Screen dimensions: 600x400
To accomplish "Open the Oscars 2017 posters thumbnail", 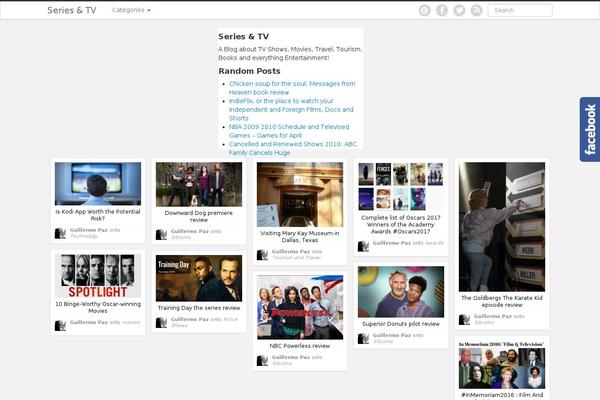I will tap(401, 187).
